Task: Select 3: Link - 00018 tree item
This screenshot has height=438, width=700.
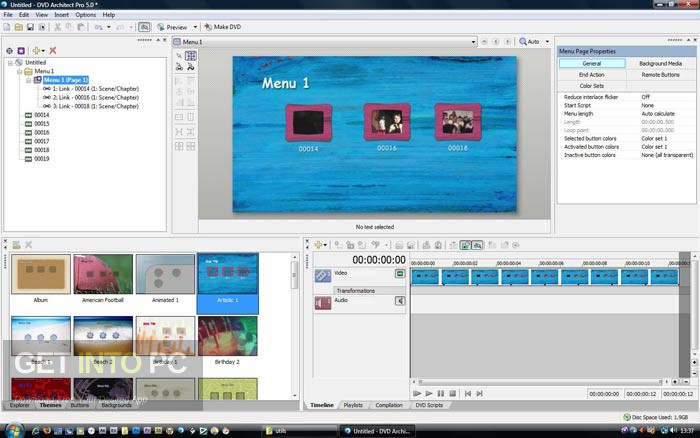Action: [x=96, y=106]
